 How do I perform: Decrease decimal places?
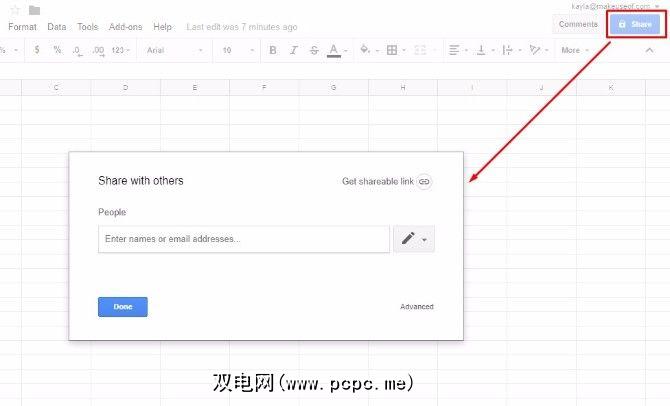tap(77, 51)
